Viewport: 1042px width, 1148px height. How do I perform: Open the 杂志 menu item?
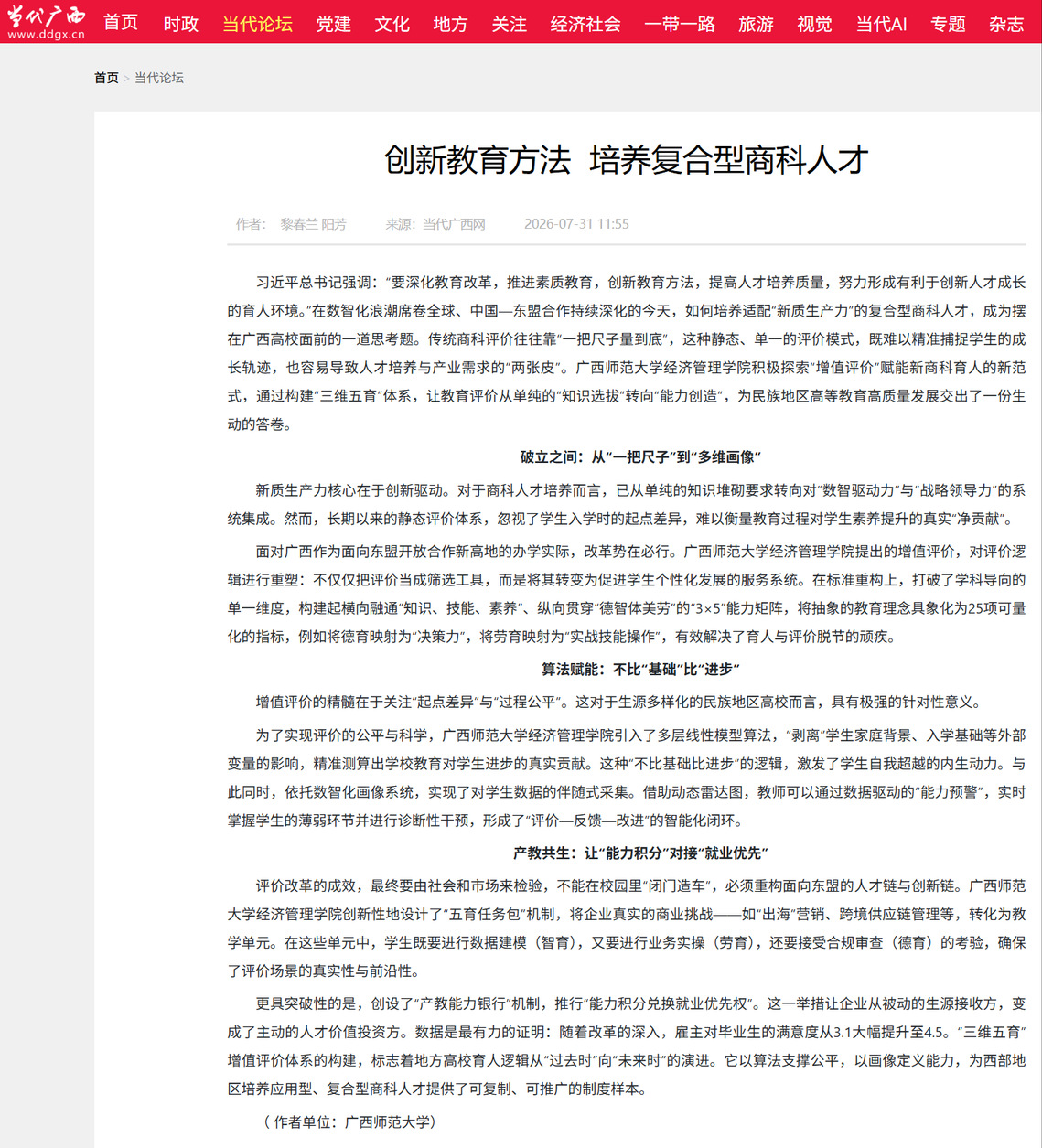[1007, 24]
